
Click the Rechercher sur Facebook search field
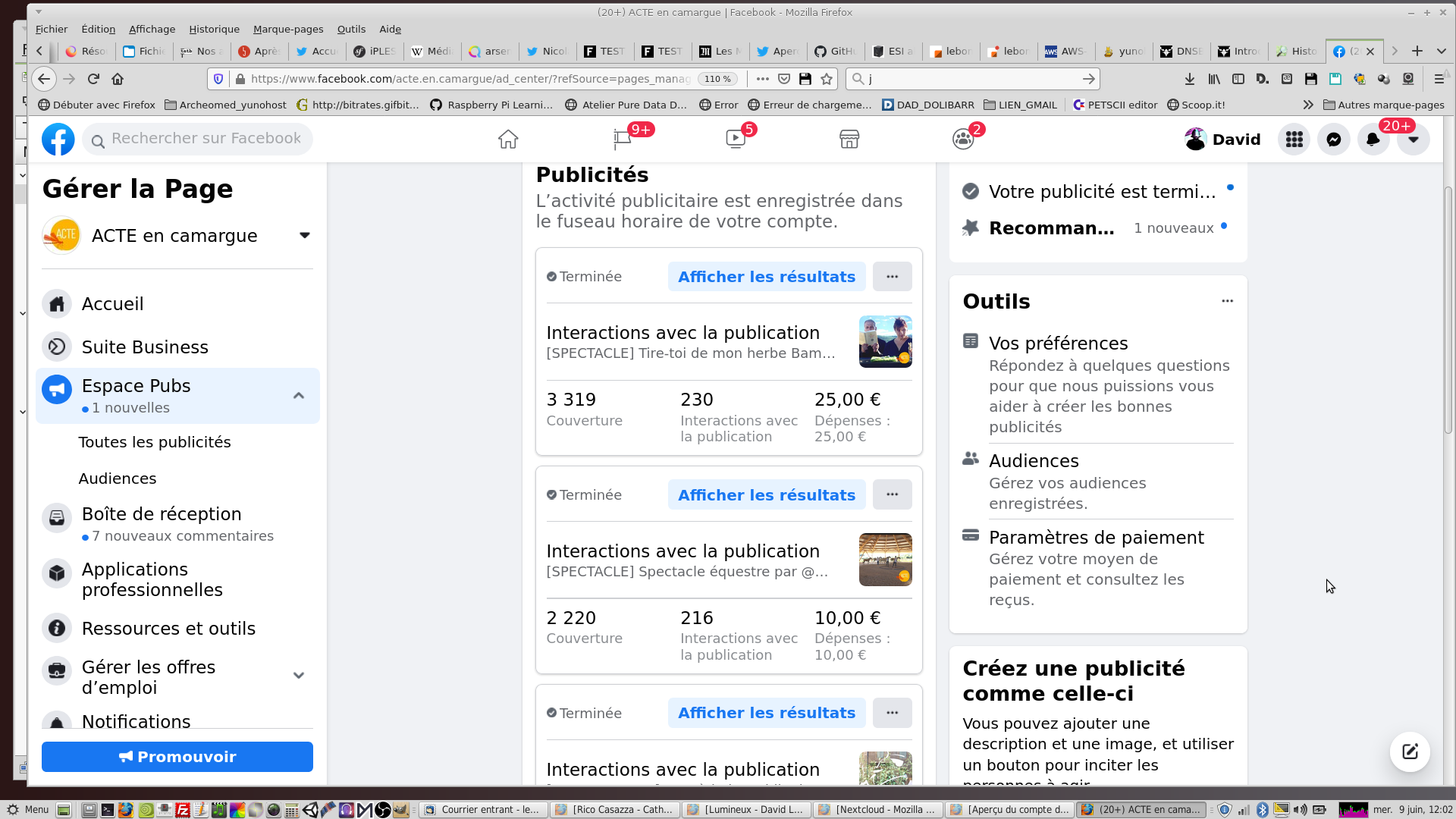206,139
